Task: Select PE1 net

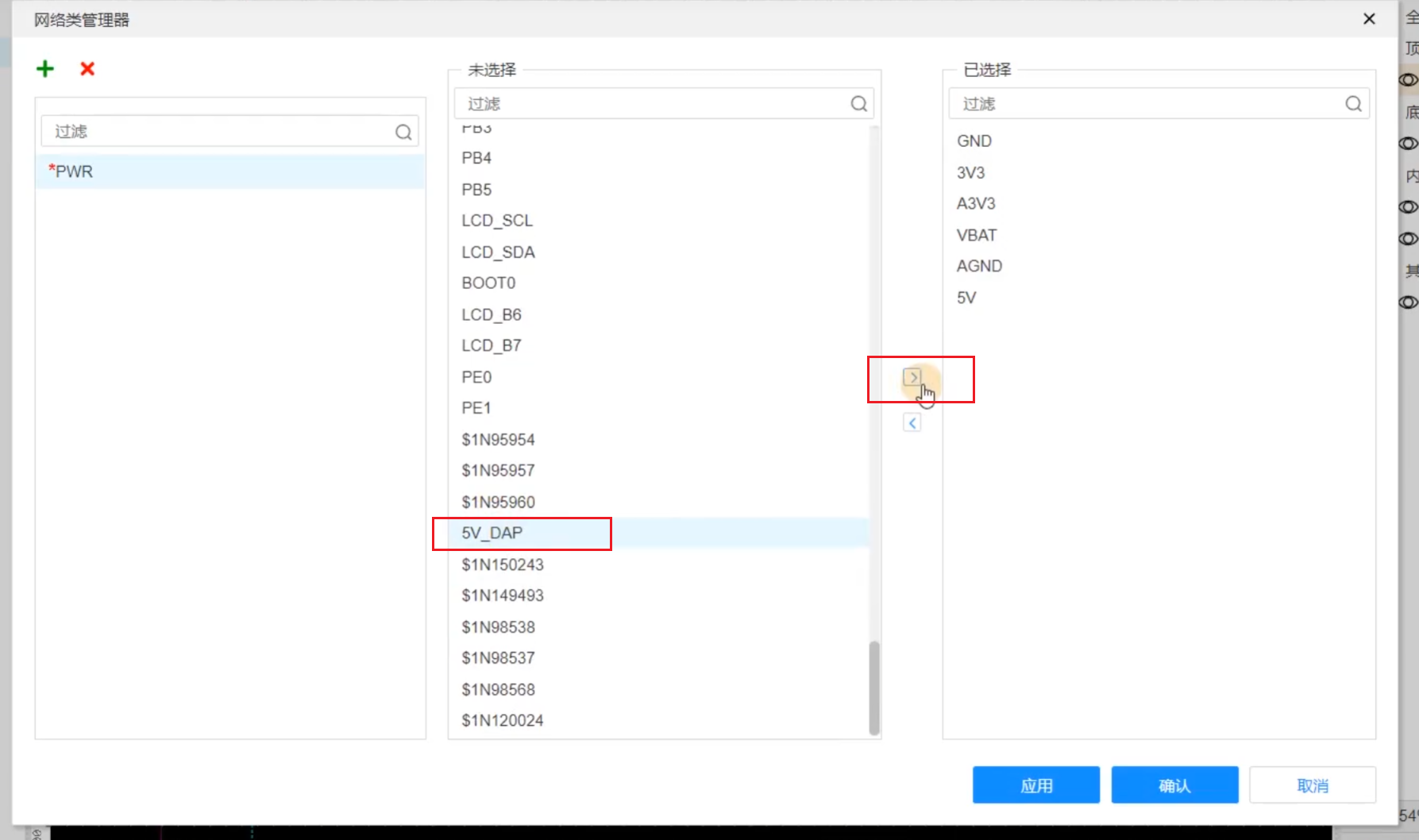Action: [x=659, y=408]
